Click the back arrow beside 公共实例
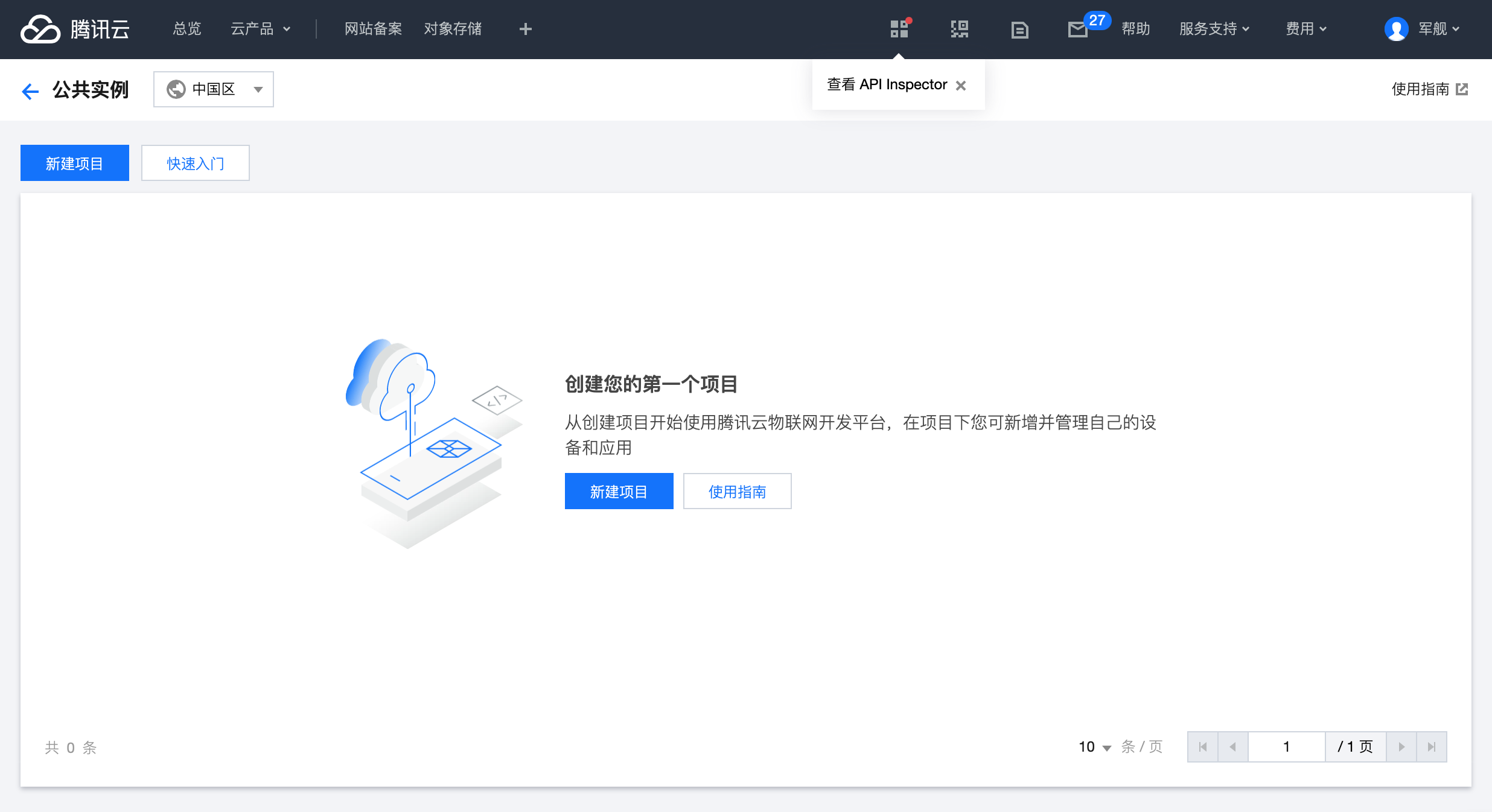The height and width of the screenshot is (812, 1492). [x=30, y=91]
